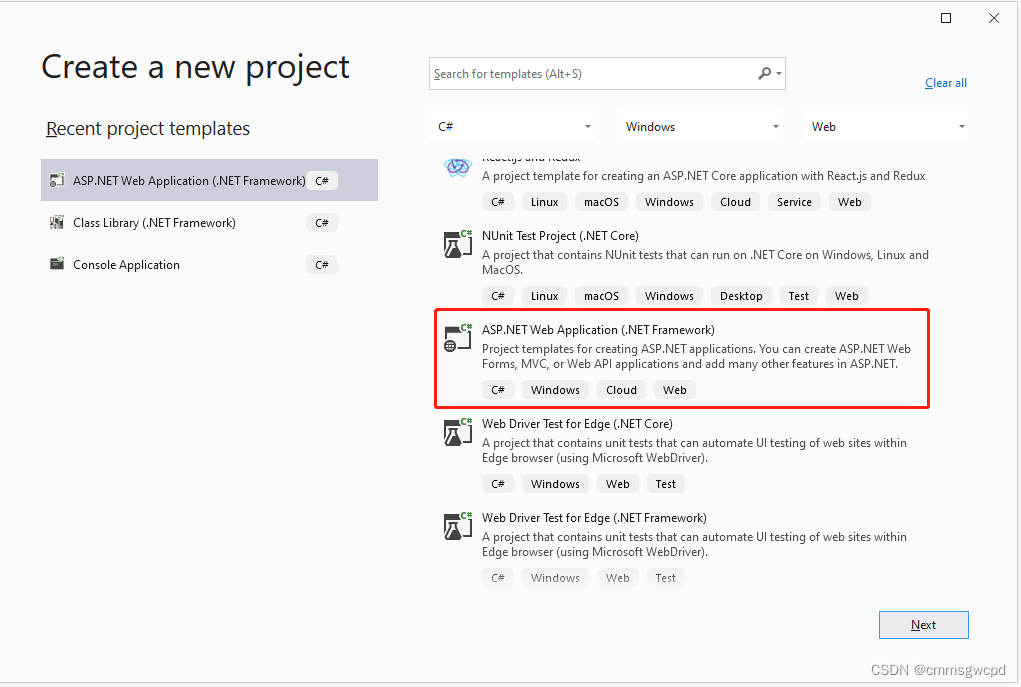Click the Next button

(923, 625)
